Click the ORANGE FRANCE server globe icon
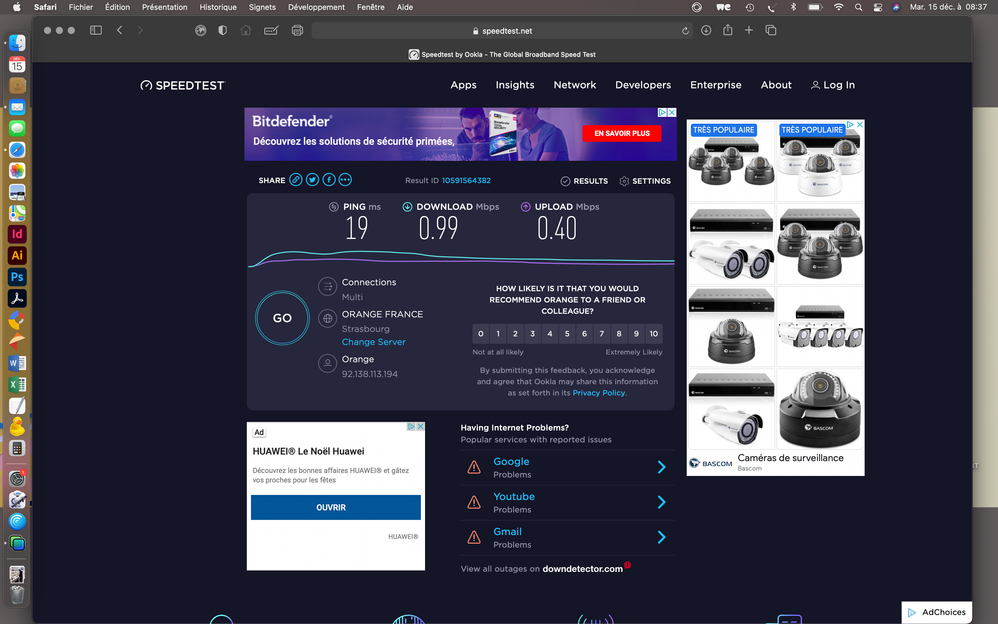The width and height of the screenshot is (998, 624). 327,318
